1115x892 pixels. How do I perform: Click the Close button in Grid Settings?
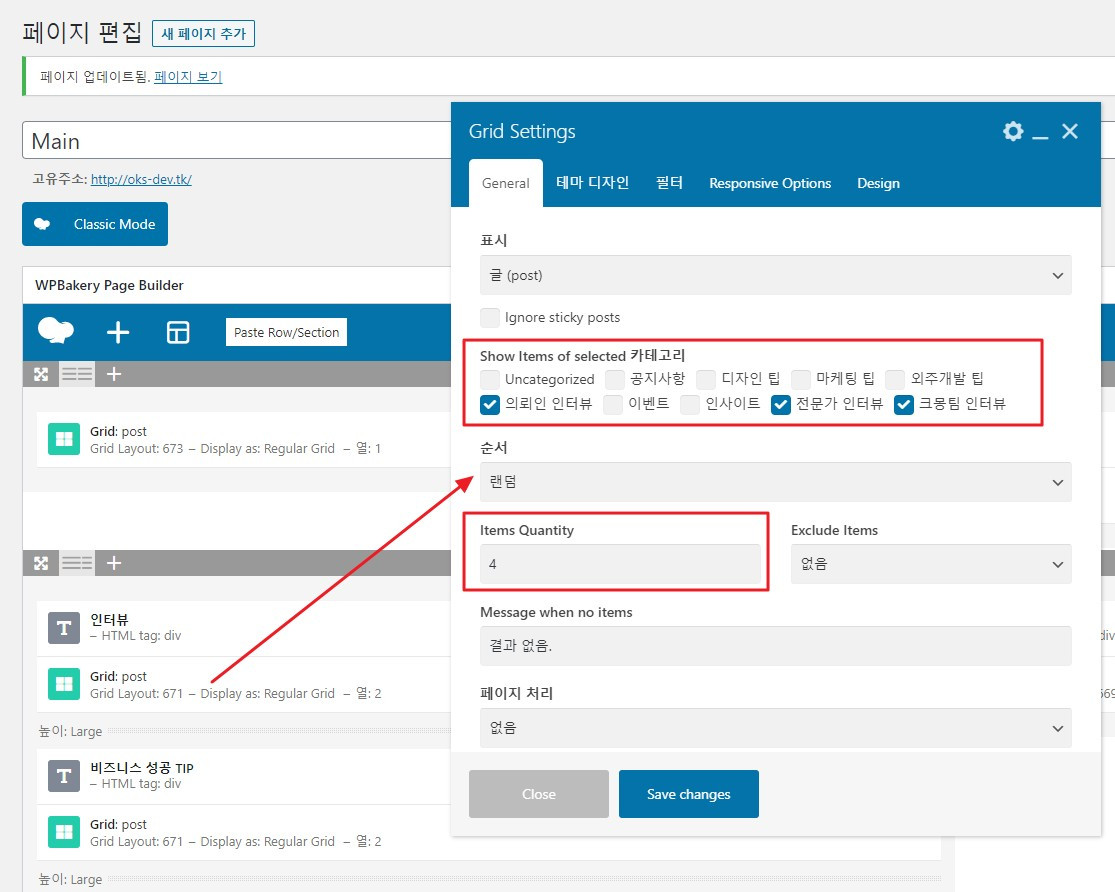tap(539, 794)
